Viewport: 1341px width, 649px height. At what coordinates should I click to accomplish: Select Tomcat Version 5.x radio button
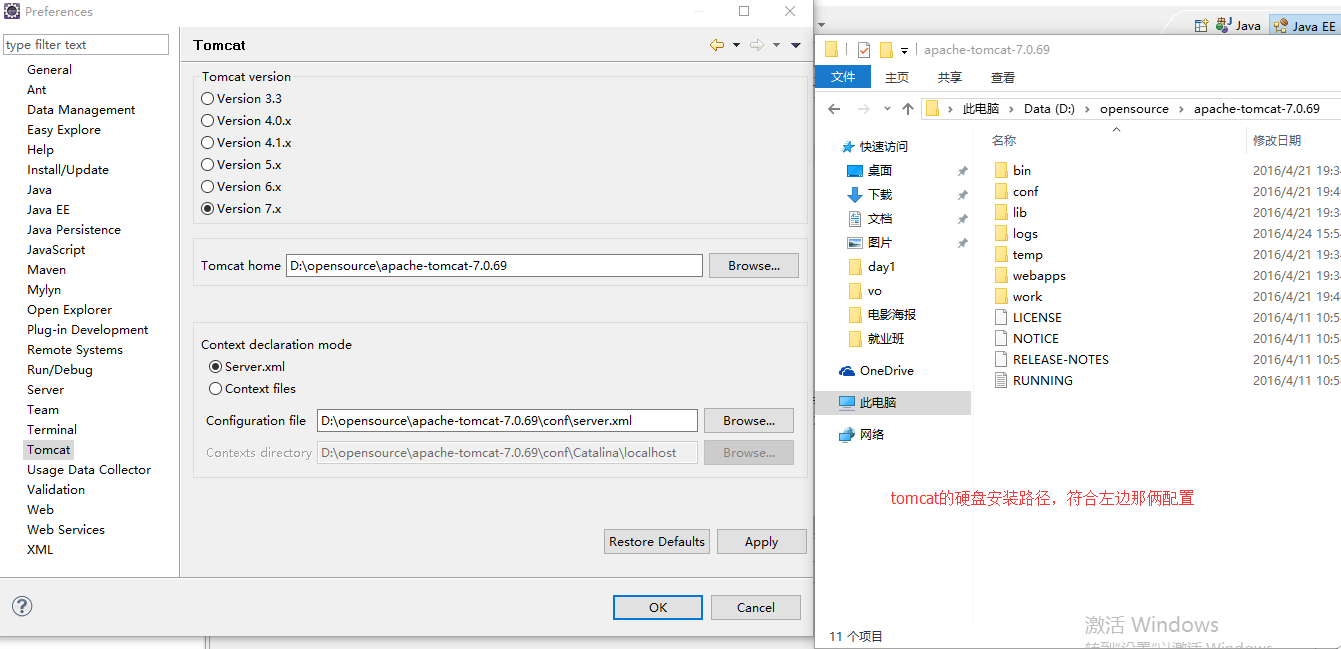208,165
